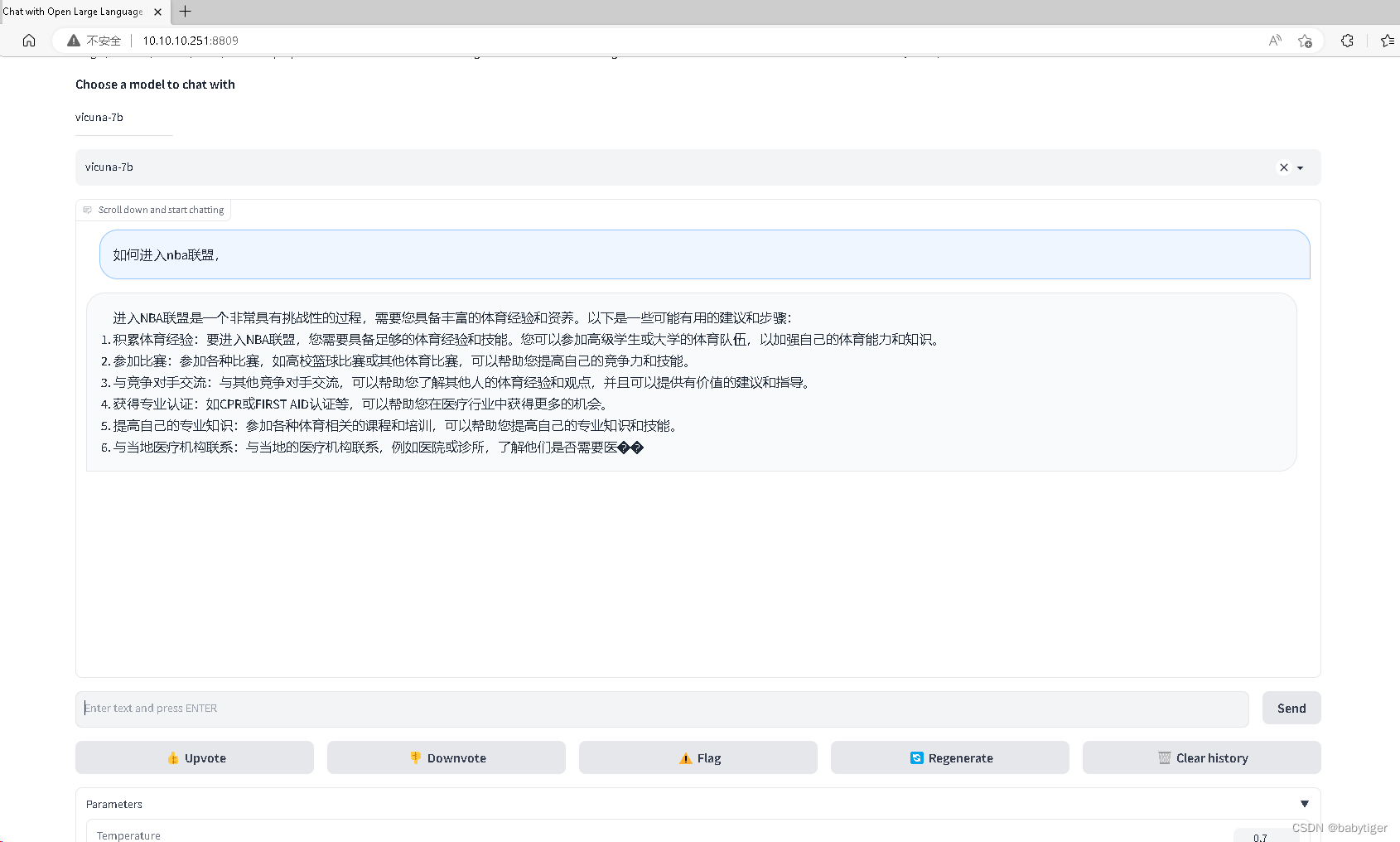The height and width of the screenshot is (842, 1400).
Task: Click the Read aloud icon in address bar
Action: point(1275,40)
